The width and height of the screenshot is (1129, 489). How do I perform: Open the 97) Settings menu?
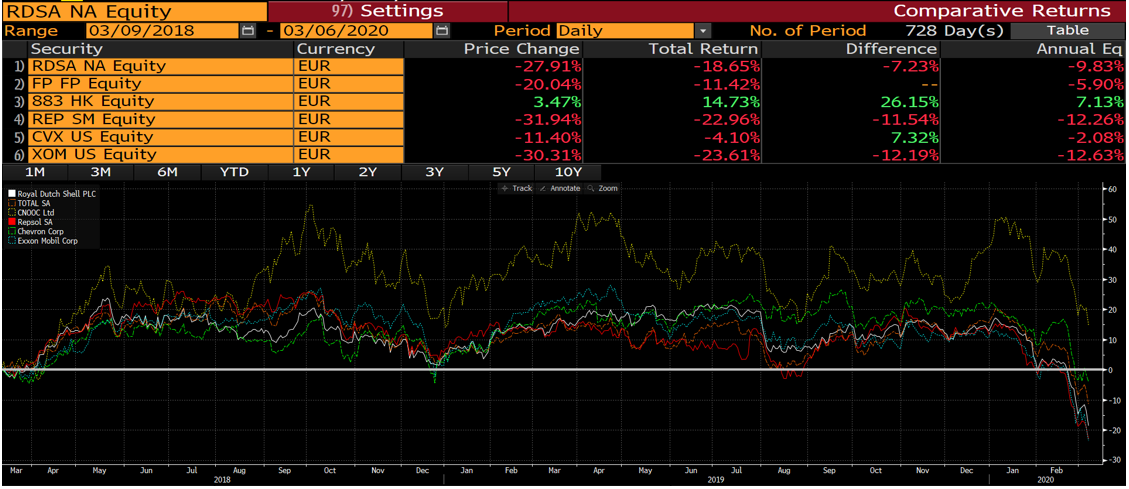[x=387, y=12]
